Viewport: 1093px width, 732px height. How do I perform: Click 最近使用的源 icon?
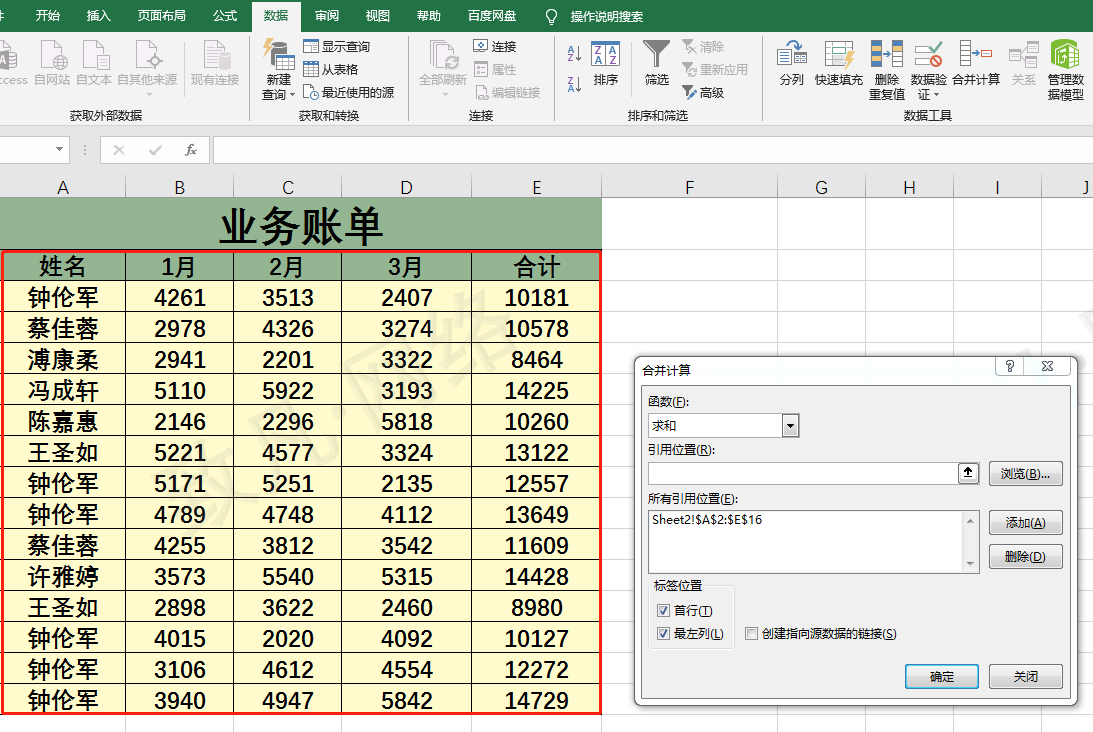311,92
